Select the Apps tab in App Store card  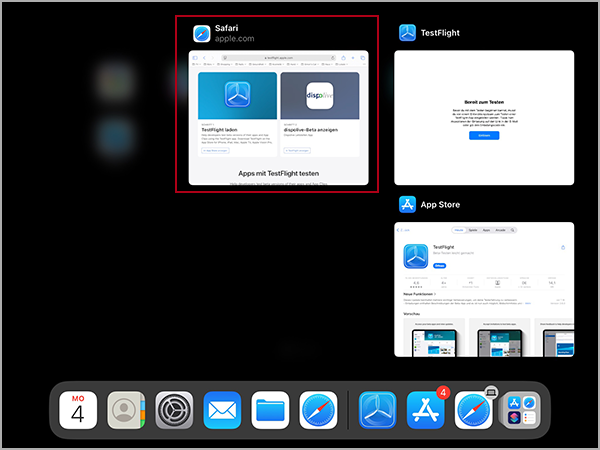[x=486, y=230]
